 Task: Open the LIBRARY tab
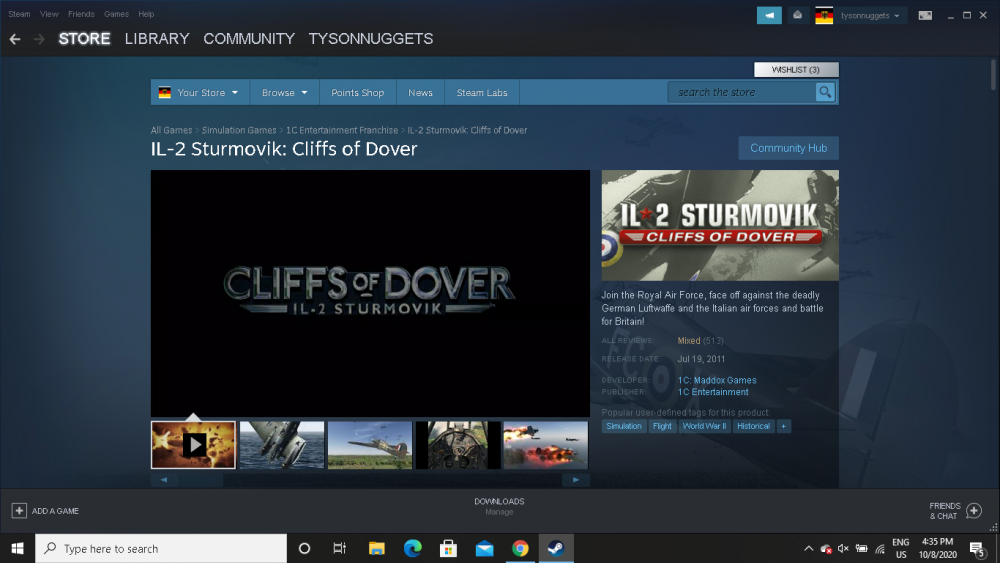[x=157, y=39]
